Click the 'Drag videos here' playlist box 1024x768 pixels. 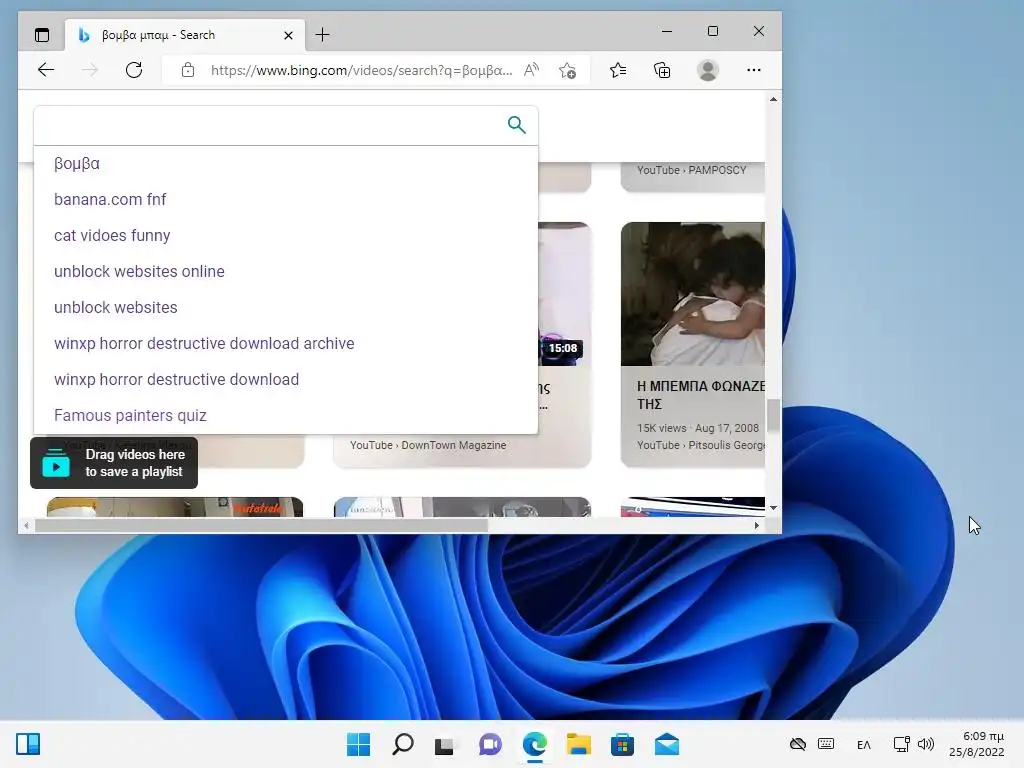(x=114, y=463)
